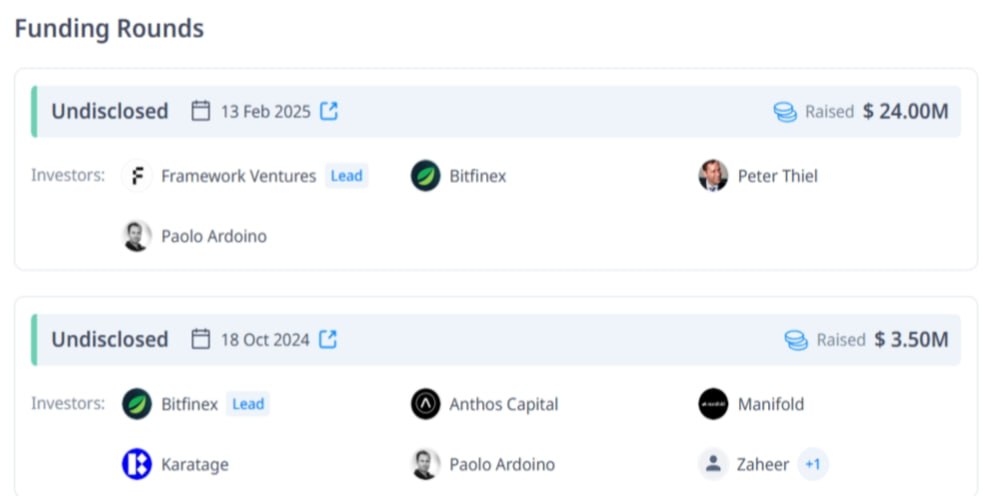Click Paolo Ardoino's avatar in the 2025 round
The height and width of the screenshot is (496, 983).
[x=137, y=236]
